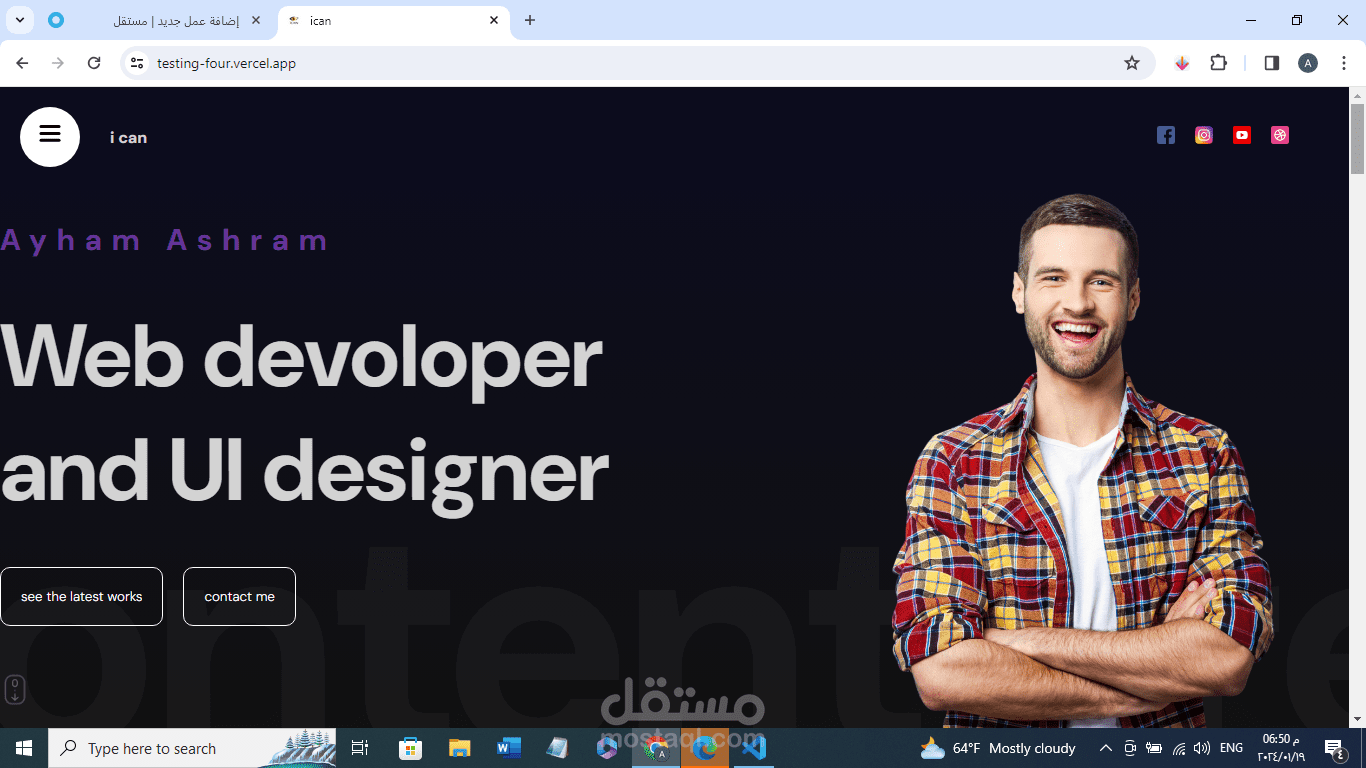Image resolution: width=1366 pixels, height=768 pixels.
Task: Open the site information icon in address bar
Action: pos(138,63)
